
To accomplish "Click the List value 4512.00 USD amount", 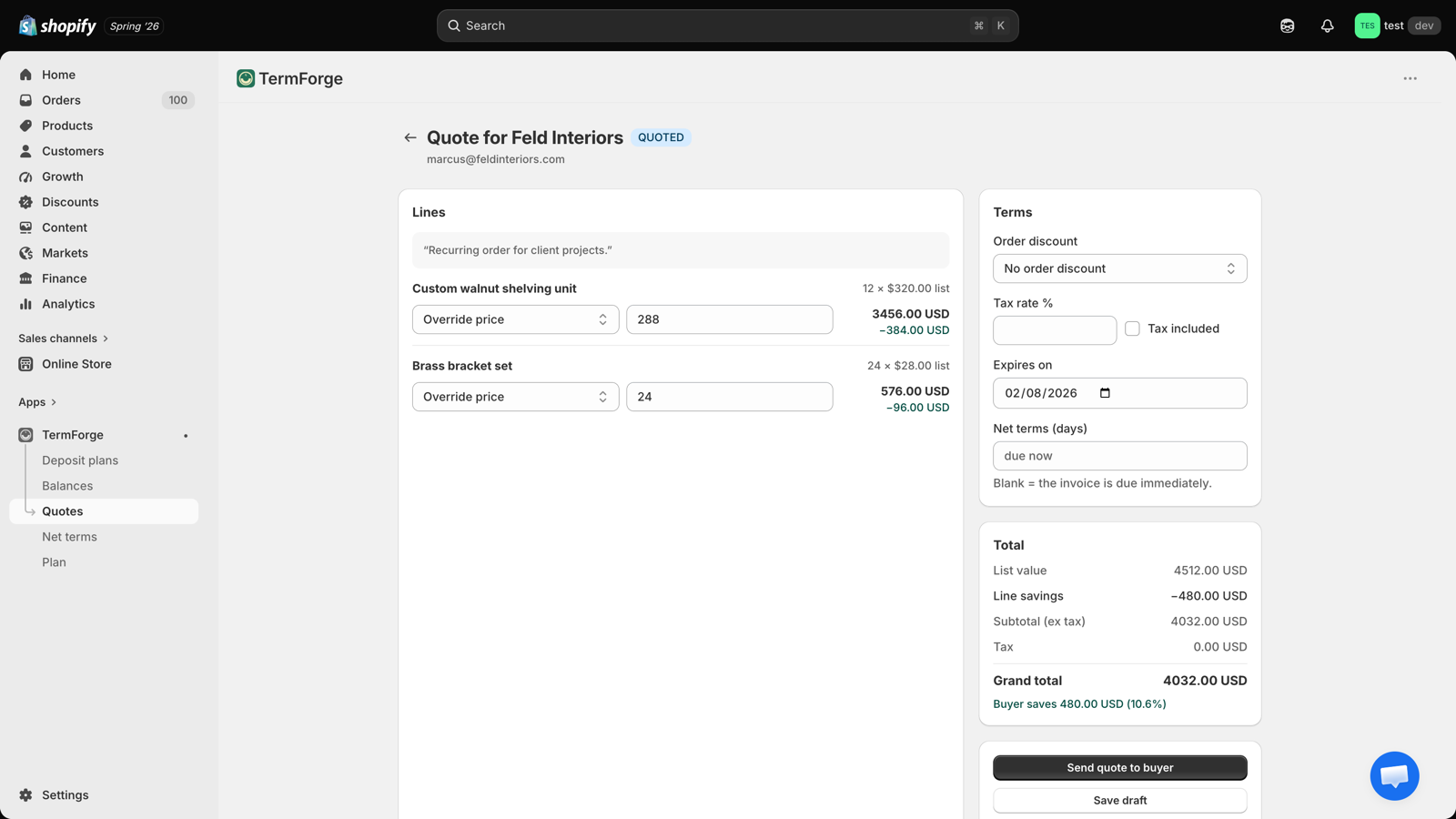I will 1210,571.
